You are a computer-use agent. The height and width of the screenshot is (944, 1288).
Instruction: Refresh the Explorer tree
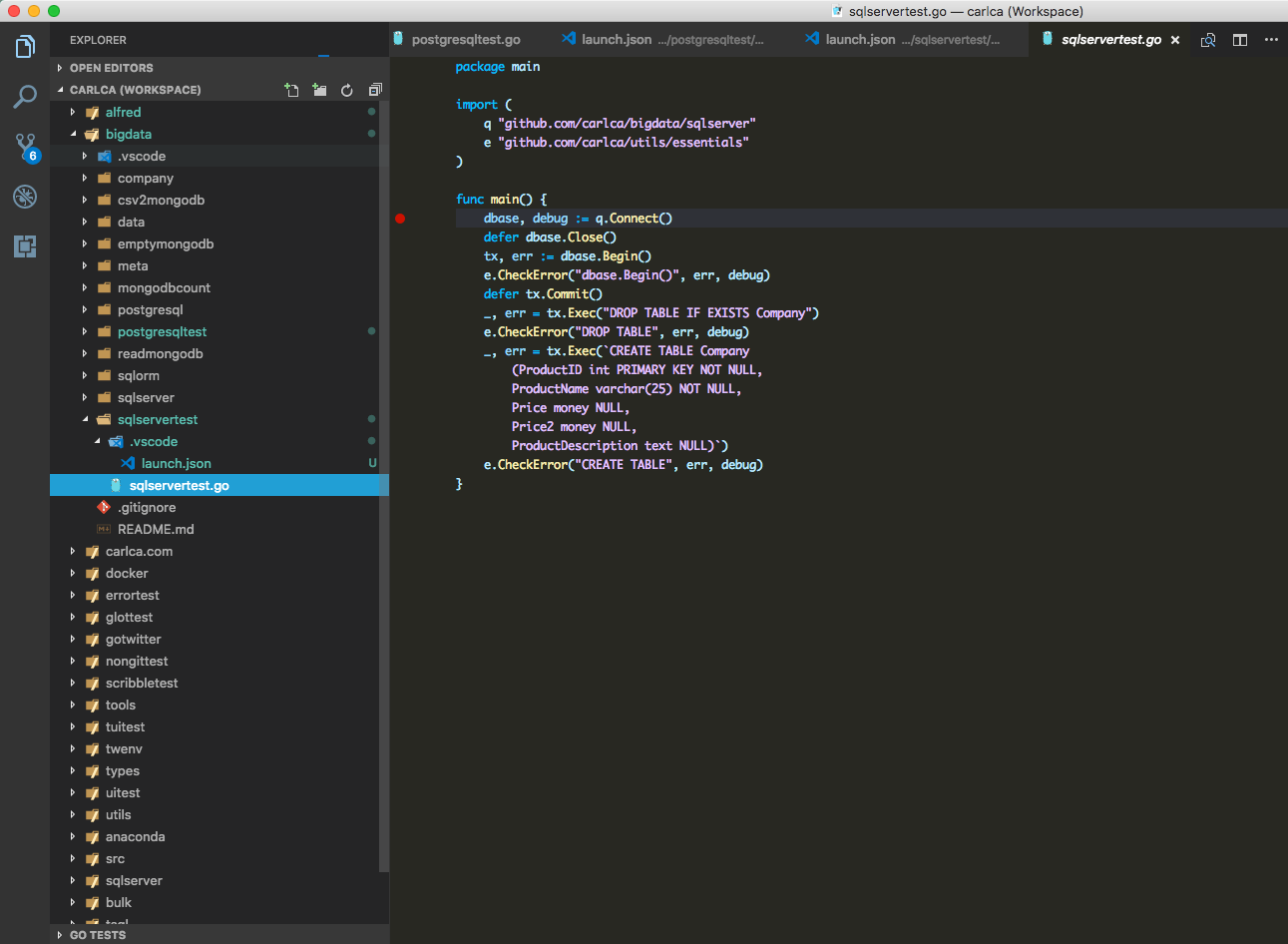[x=346, y=90]
